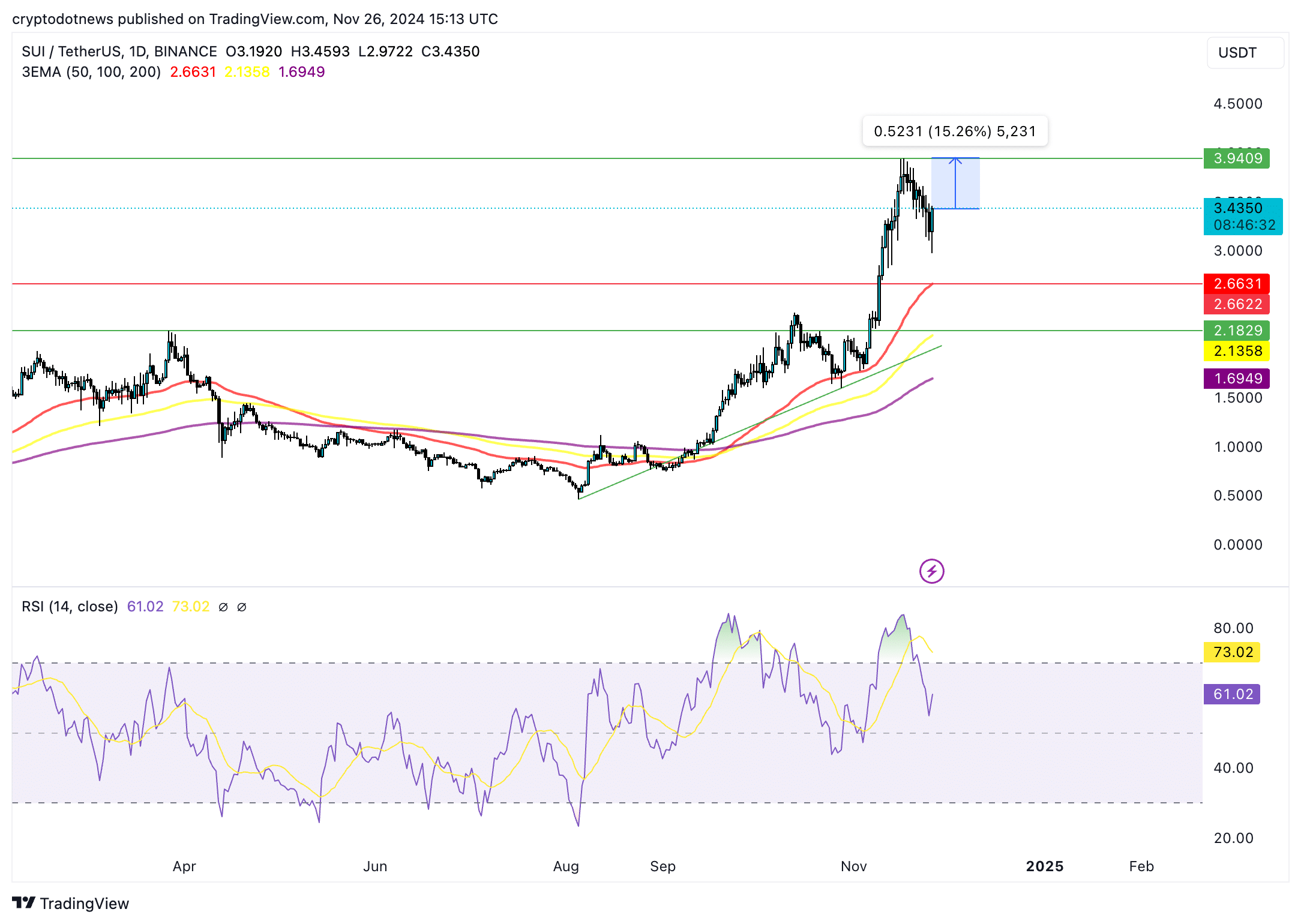Viewport: 1301px width, 924px height.
Task: Click the Jun label on time axis
Action: pyautogui.click(x=375, y=866)
